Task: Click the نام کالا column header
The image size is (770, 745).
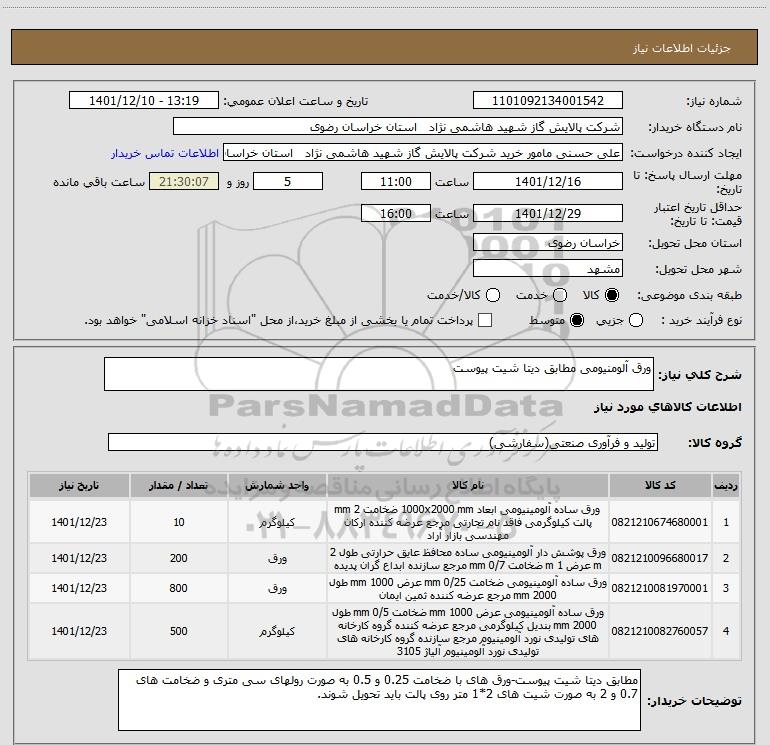Action: [x=468, y=486]
